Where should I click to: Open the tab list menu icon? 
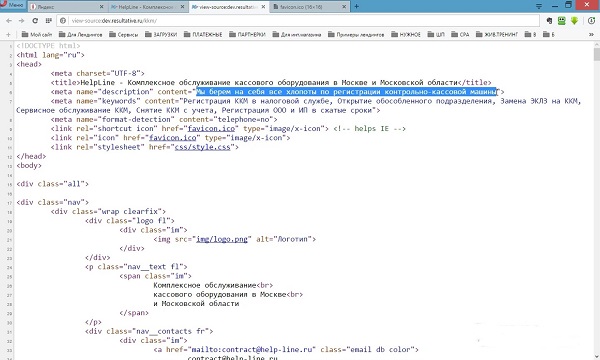539,6
